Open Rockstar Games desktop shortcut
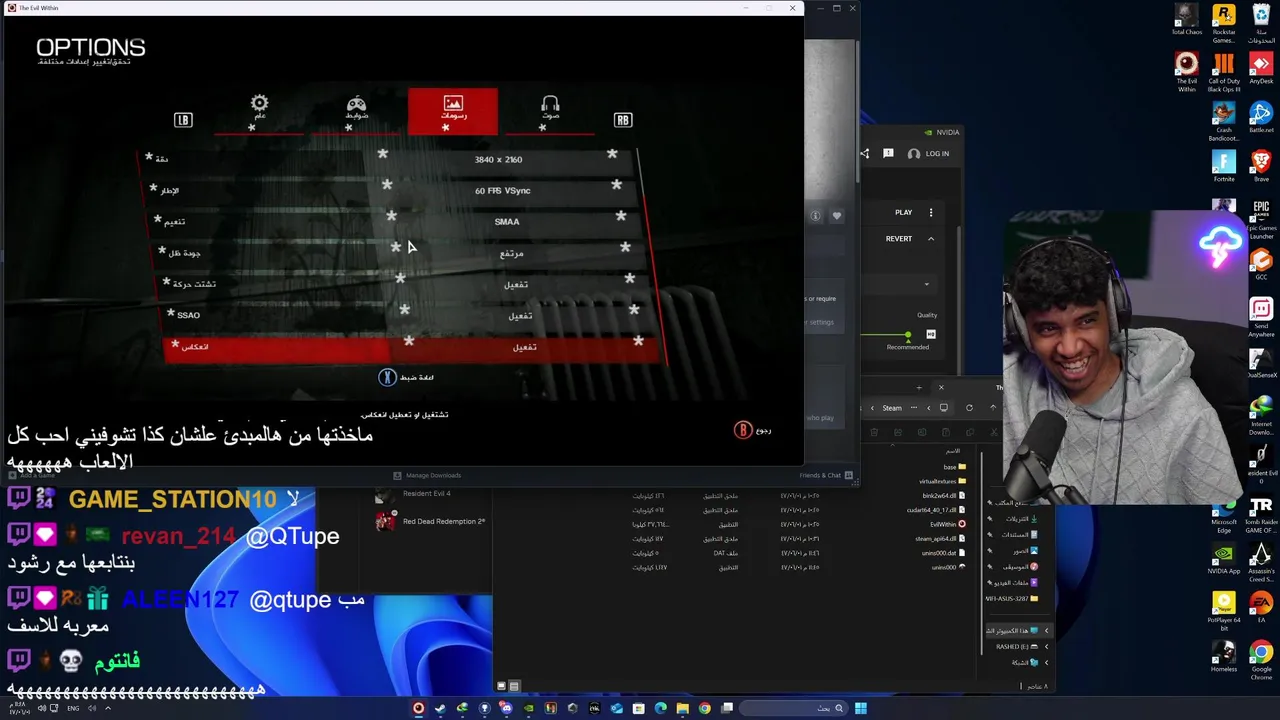The width and height of the screenshot is (1280, 720). [1224, 24]
